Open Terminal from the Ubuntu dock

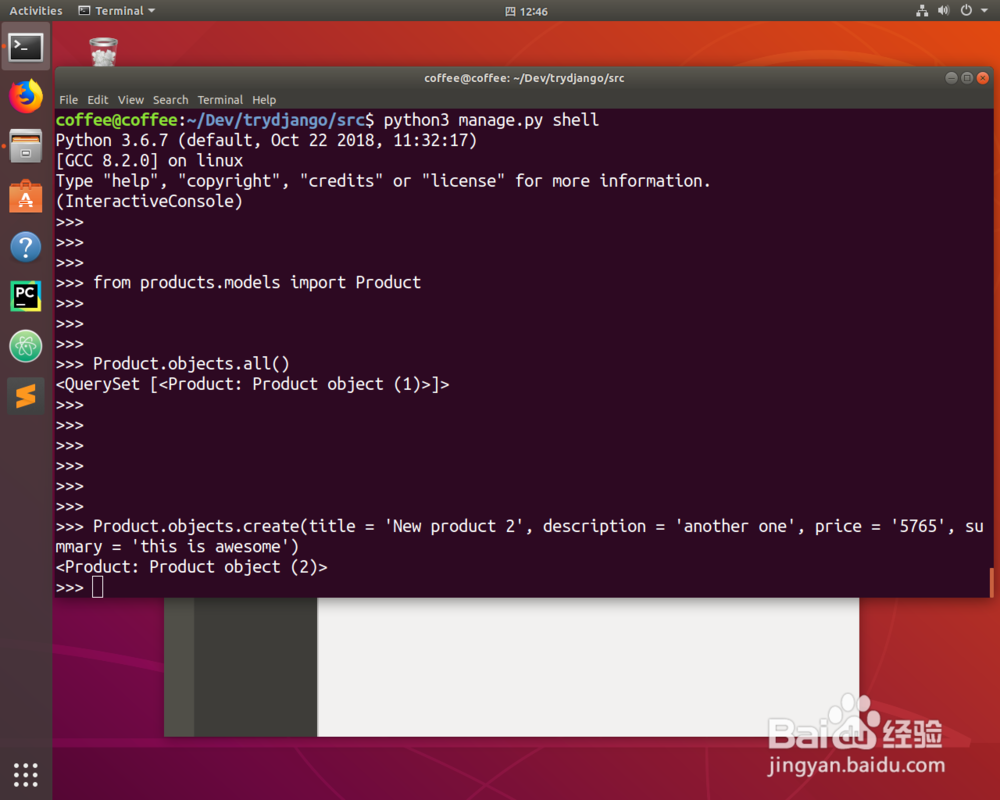(26, 47)
